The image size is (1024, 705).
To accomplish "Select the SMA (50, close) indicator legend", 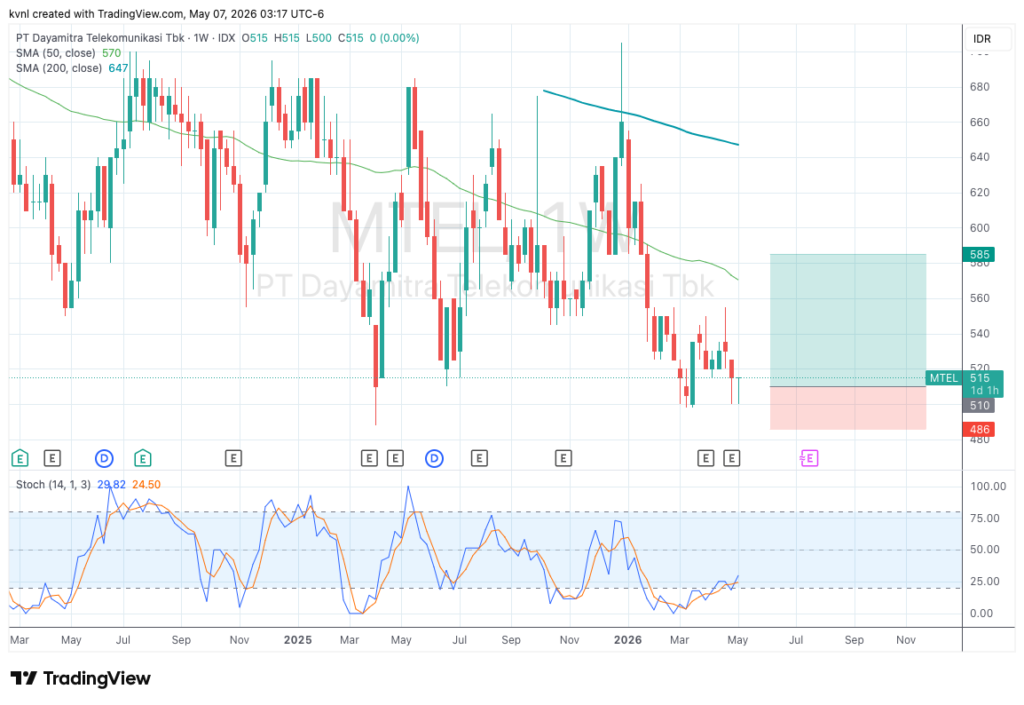I will click(56, 53).
